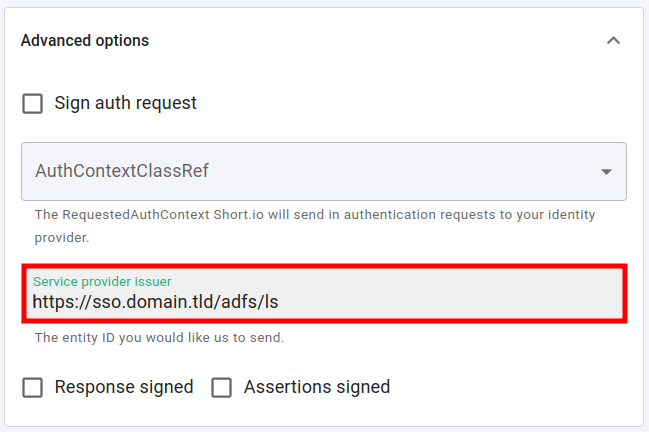Tick the Response signed checkbox
The height and width of the screenshot is (432, 649).
33,387
